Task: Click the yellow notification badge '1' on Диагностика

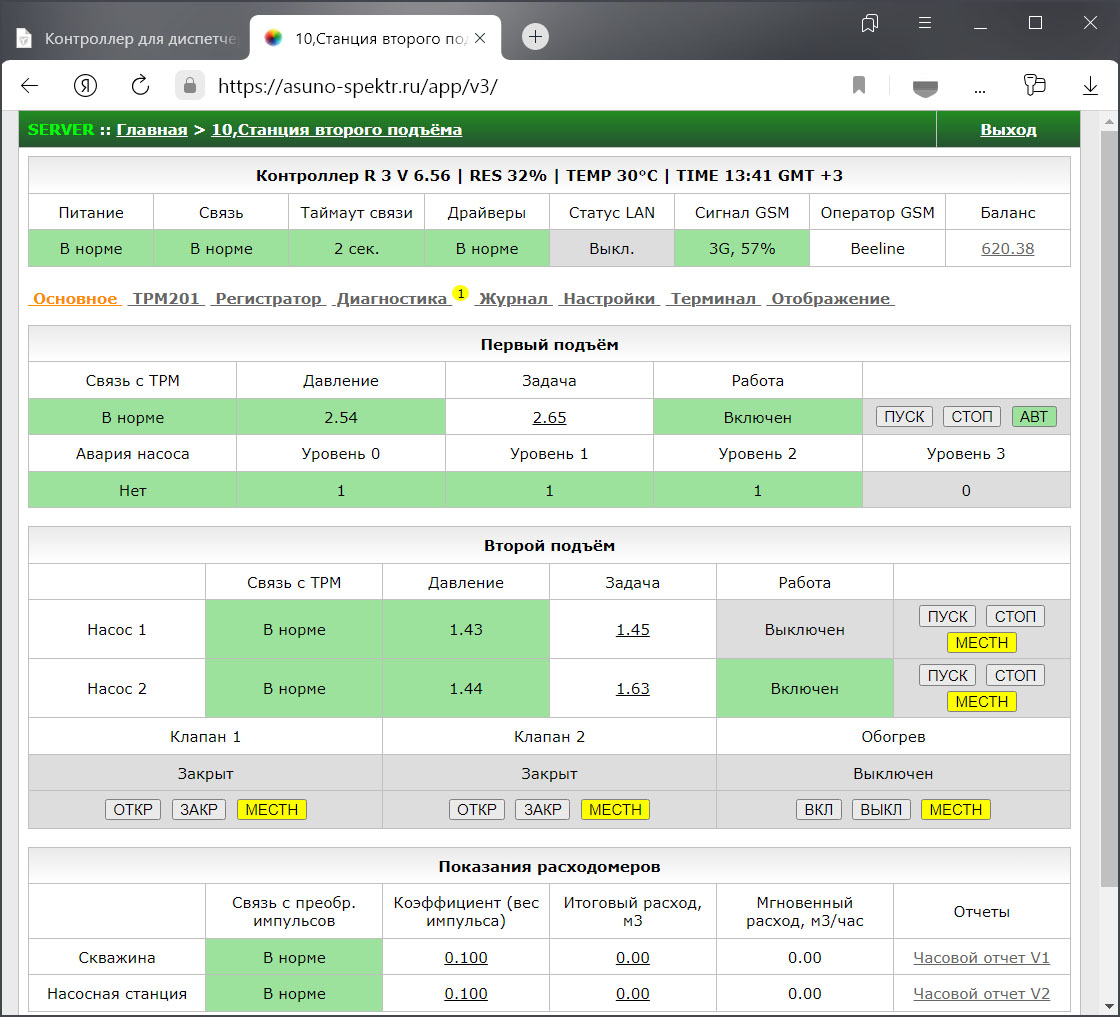Action: 461,293
